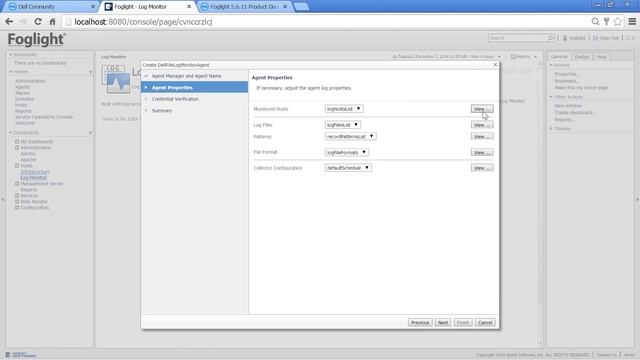Click Create dashboard action
The image size is (640, 360).
pyautogui.click(x=575, y=113)
